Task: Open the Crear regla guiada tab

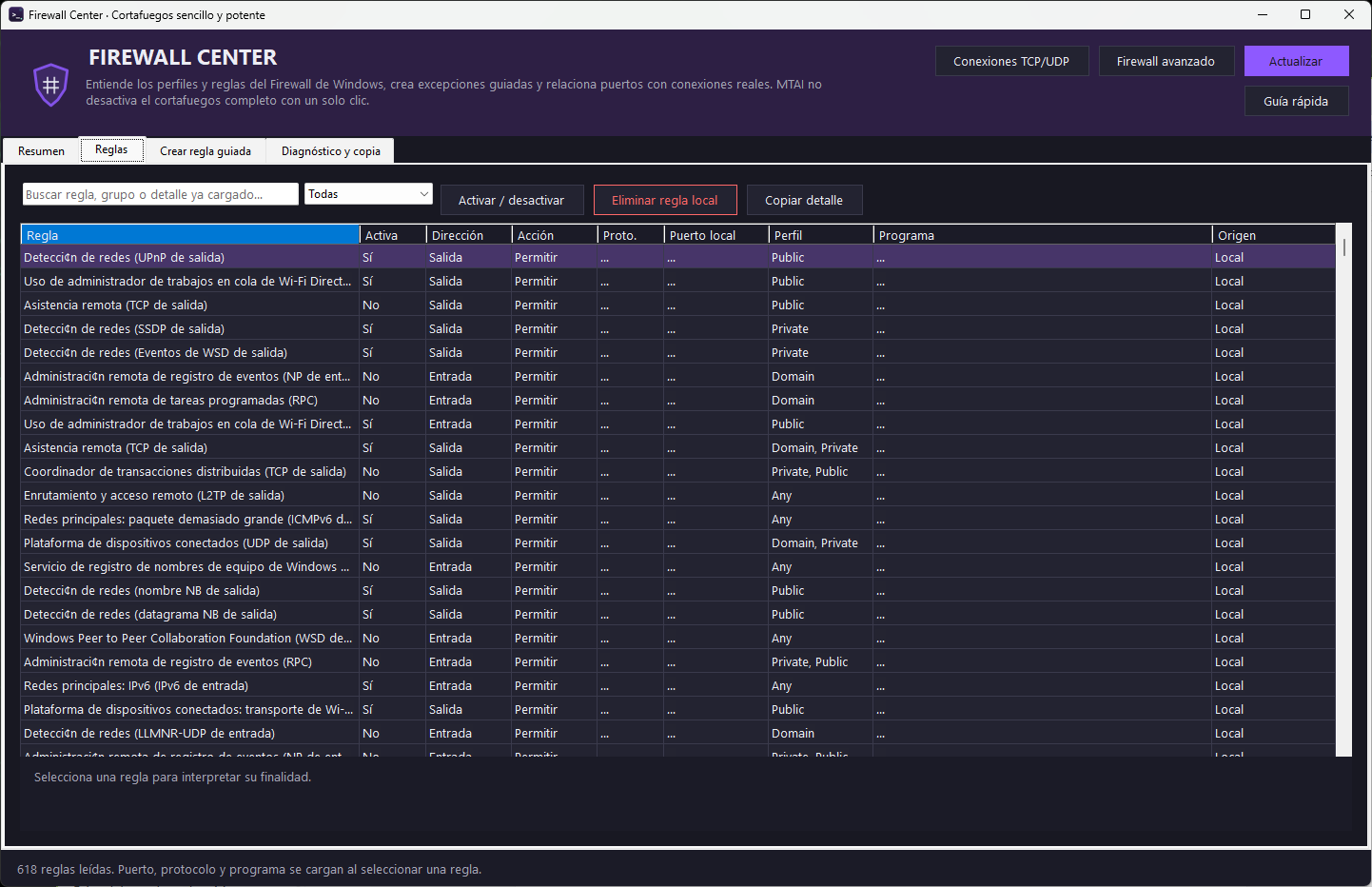Action: [206, 150]
